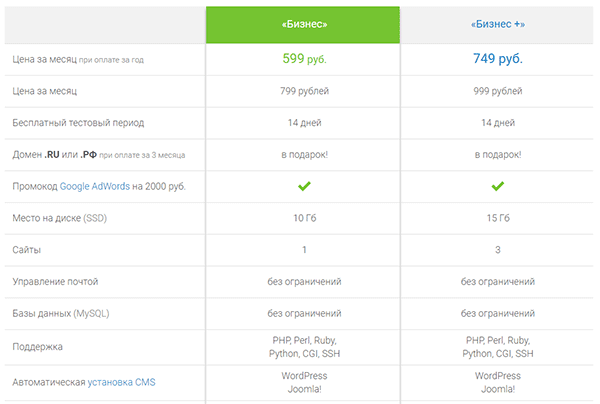Click the Бесплатный тестовый период label
This screenshot has width=600, height=404.
tap(78, 123)
